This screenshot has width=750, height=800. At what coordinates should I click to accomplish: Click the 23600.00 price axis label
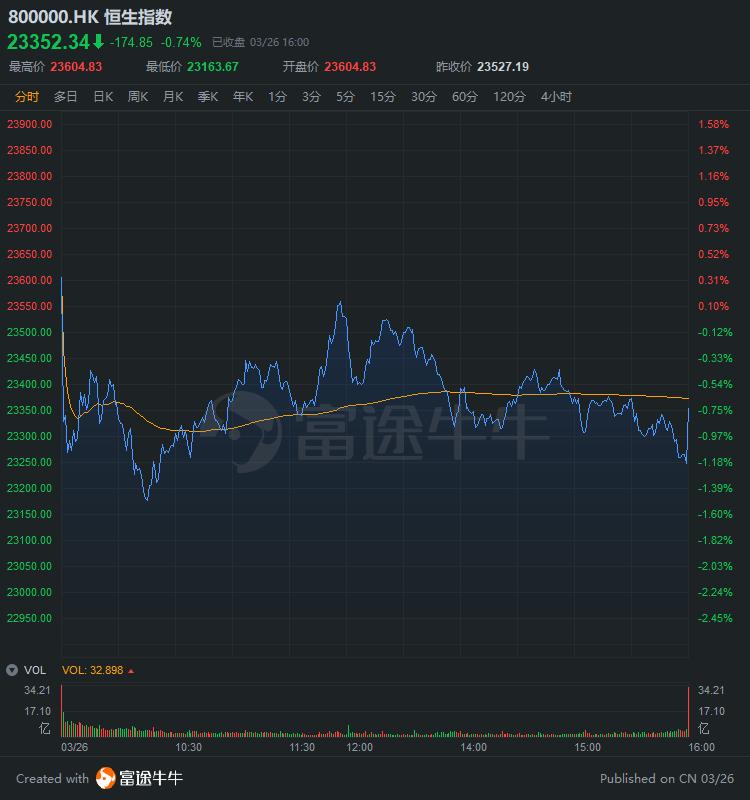(x=30, y=280)
